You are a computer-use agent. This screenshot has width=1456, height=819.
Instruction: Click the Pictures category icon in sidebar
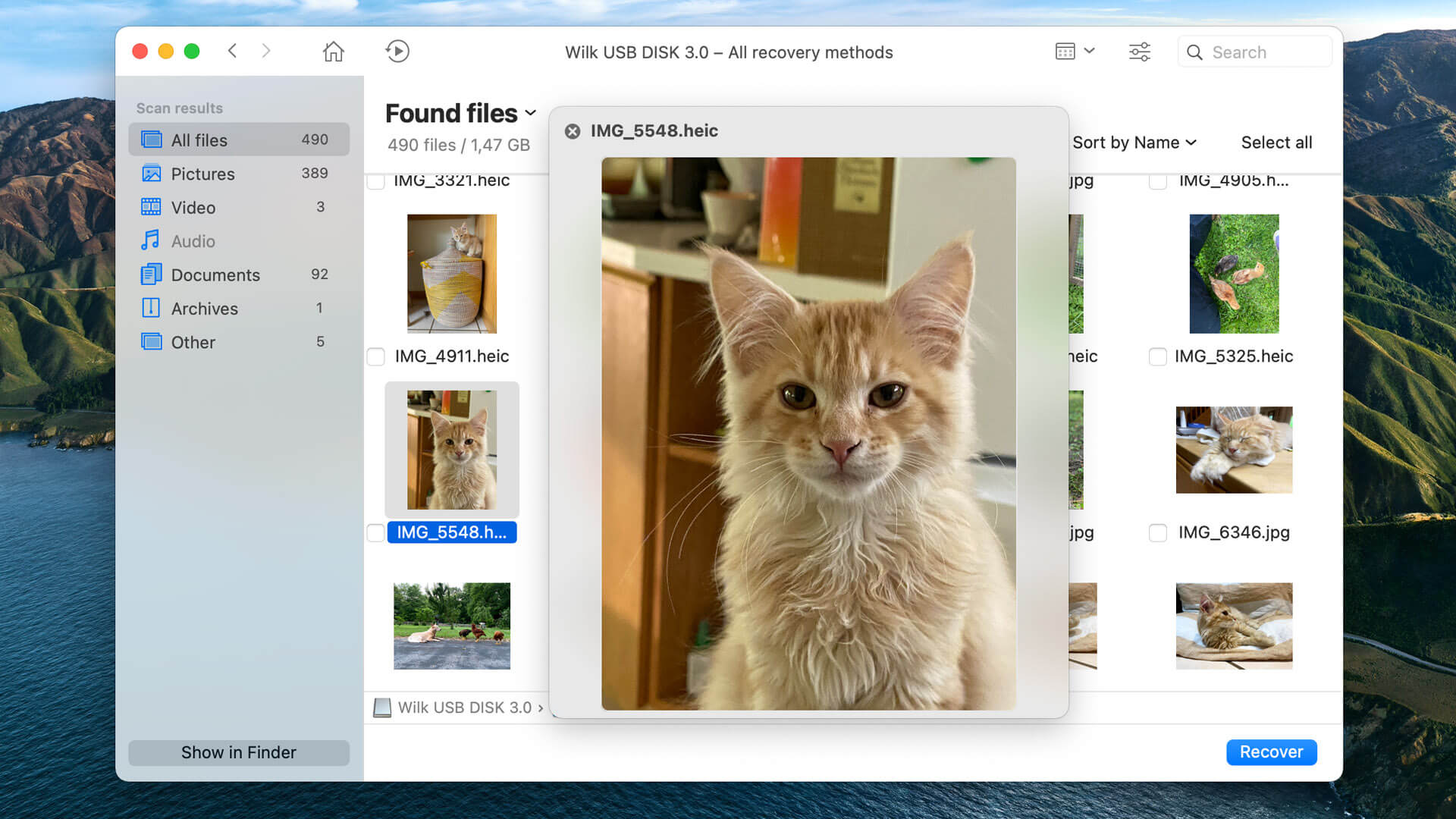point(150,173)
